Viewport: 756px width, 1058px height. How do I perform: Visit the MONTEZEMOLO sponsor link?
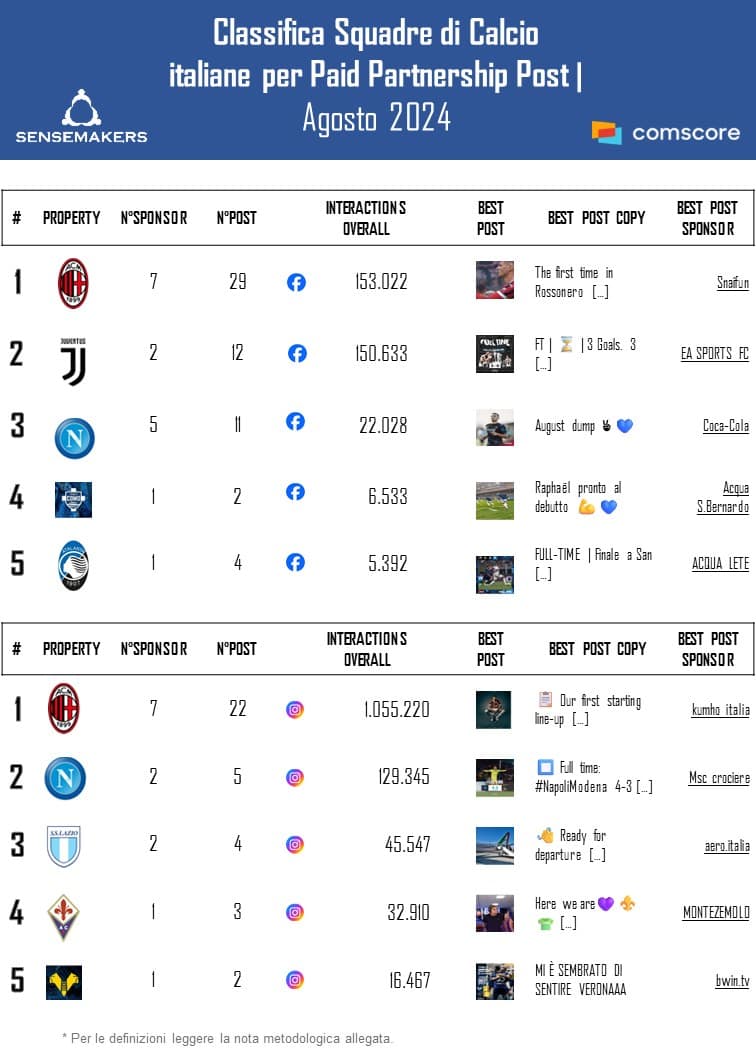pos(715,912)
